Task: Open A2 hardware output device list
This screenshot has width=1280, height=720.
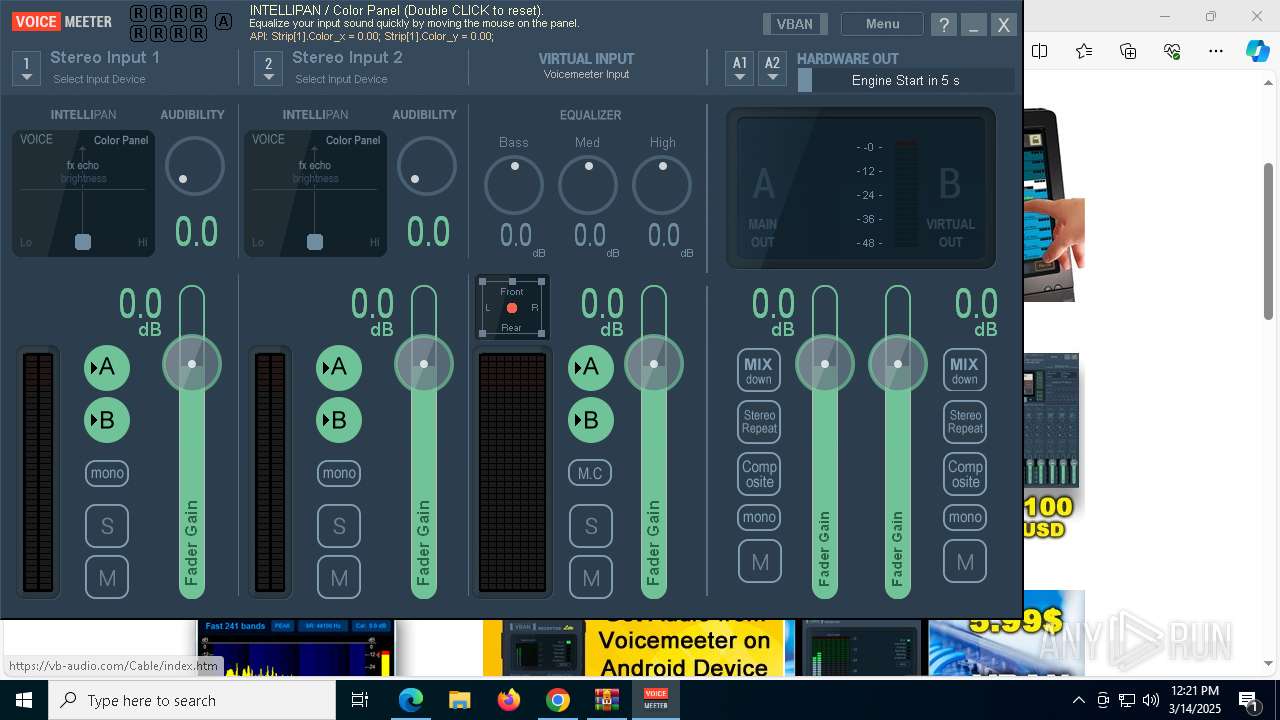Action: tap(772, 67)
